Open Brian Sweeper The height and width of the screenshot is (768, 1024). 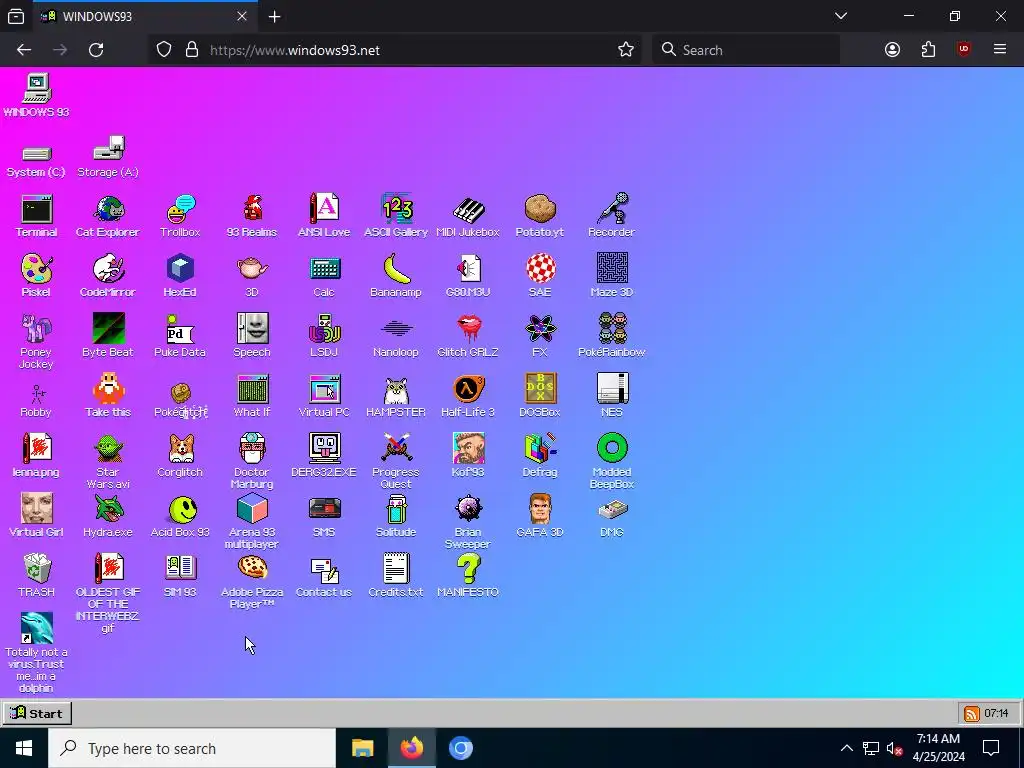(468, 522)
